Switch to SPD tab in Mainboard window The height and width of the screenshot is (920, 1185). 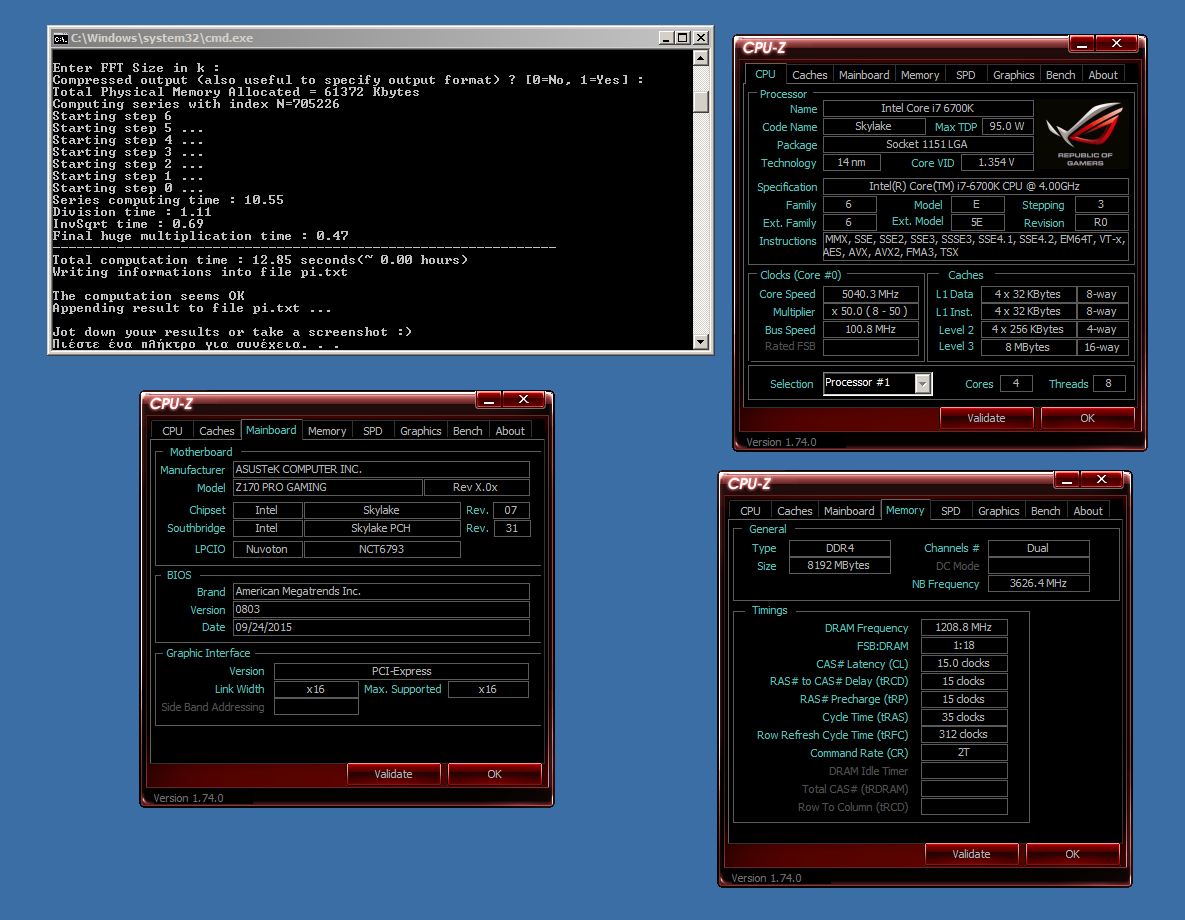pos(373,431)
